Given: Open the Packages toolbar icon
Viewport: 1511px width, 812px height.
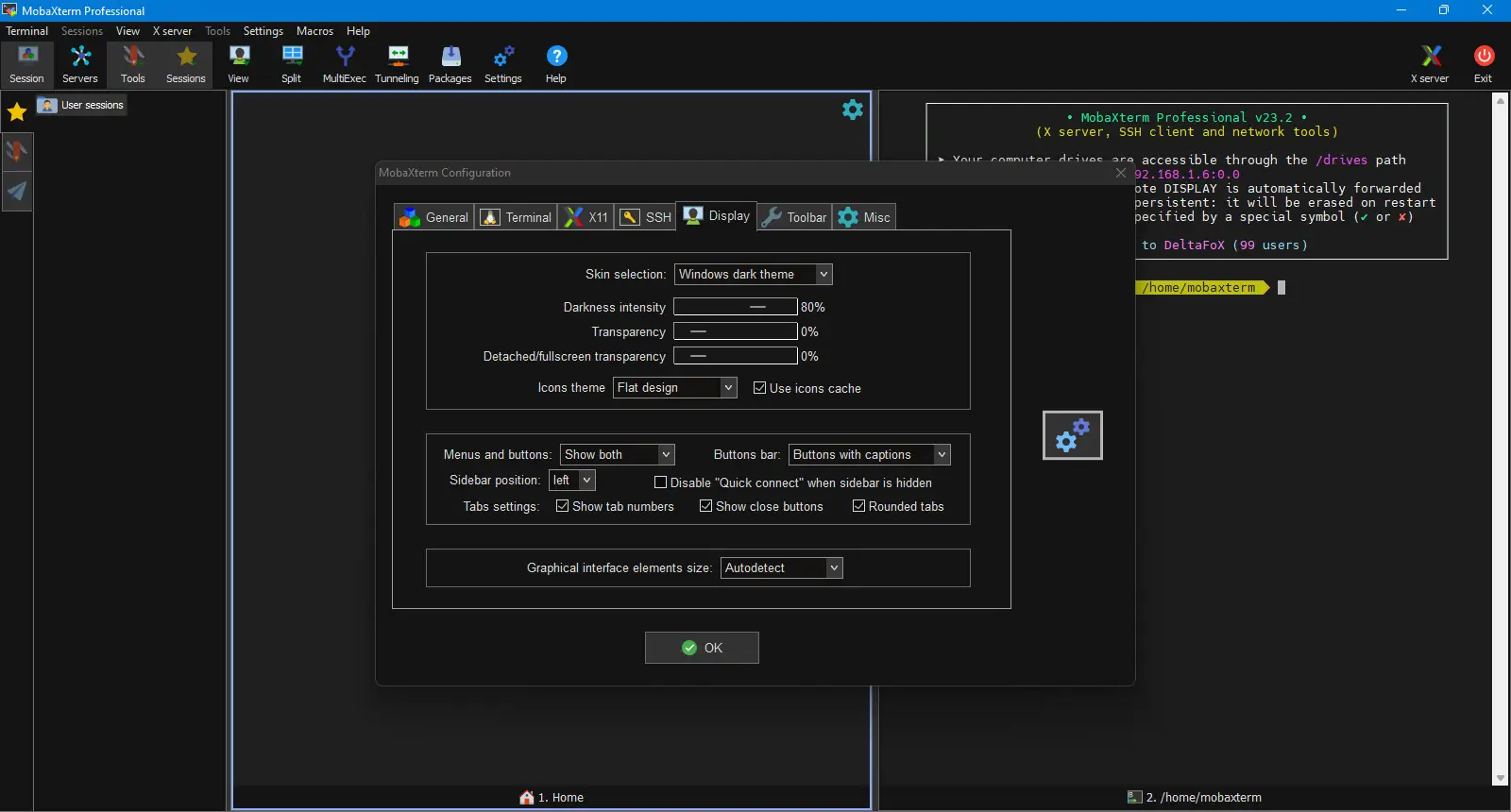Looking at the screenshot, I should tap(450, 64).
